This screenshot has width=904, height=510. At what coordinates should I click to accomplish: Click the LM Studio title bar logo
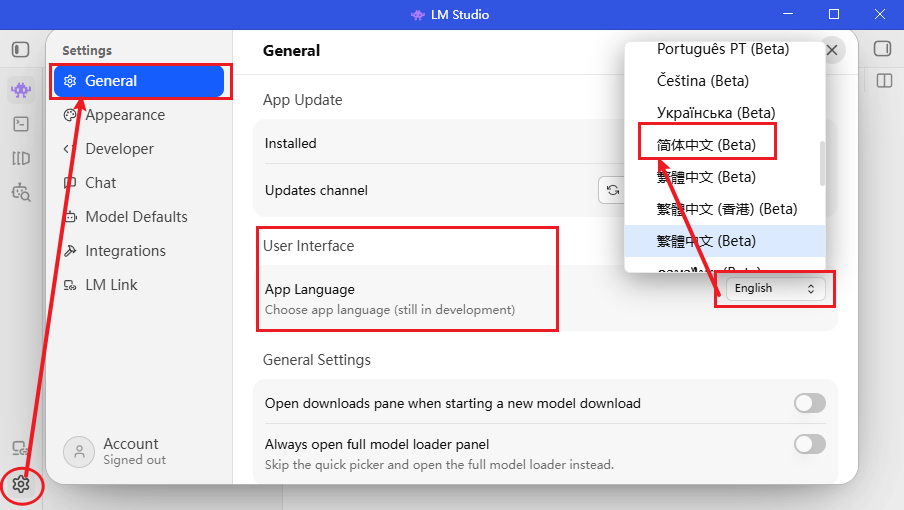click(x=417, y=15)
